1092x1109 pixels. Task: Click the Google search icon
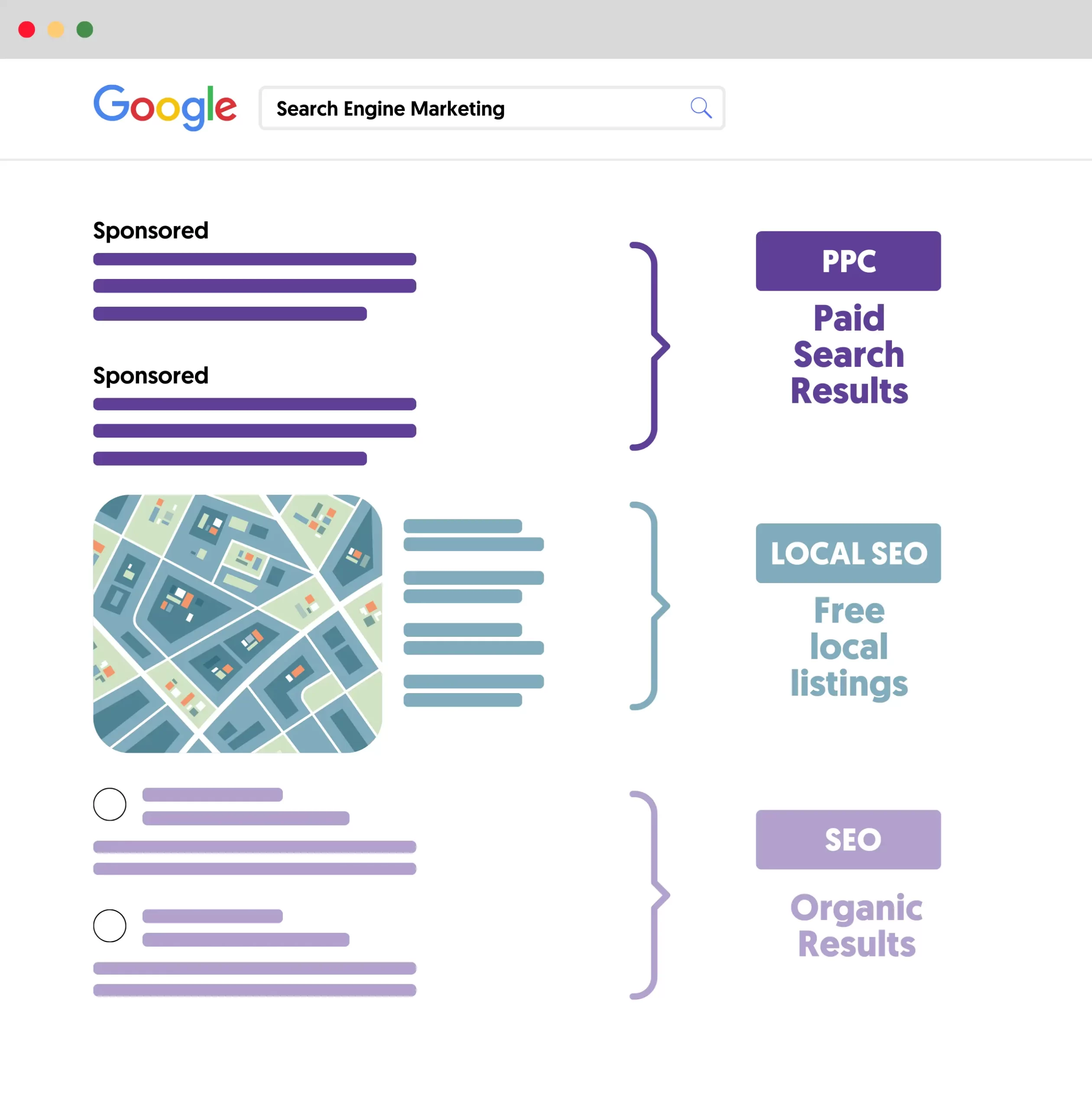point(700,108)
